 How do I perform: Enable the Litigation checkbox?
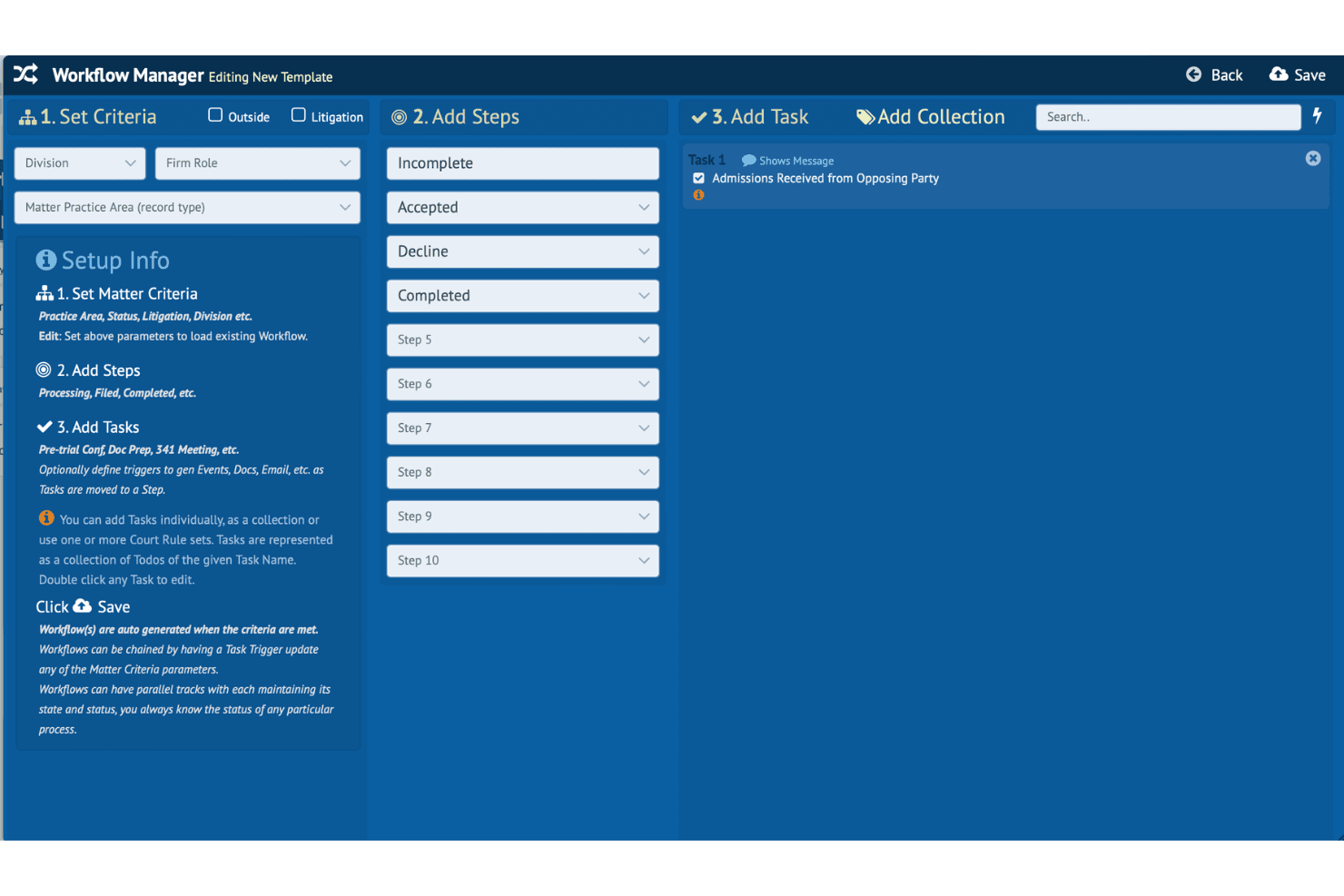(298, 115)
